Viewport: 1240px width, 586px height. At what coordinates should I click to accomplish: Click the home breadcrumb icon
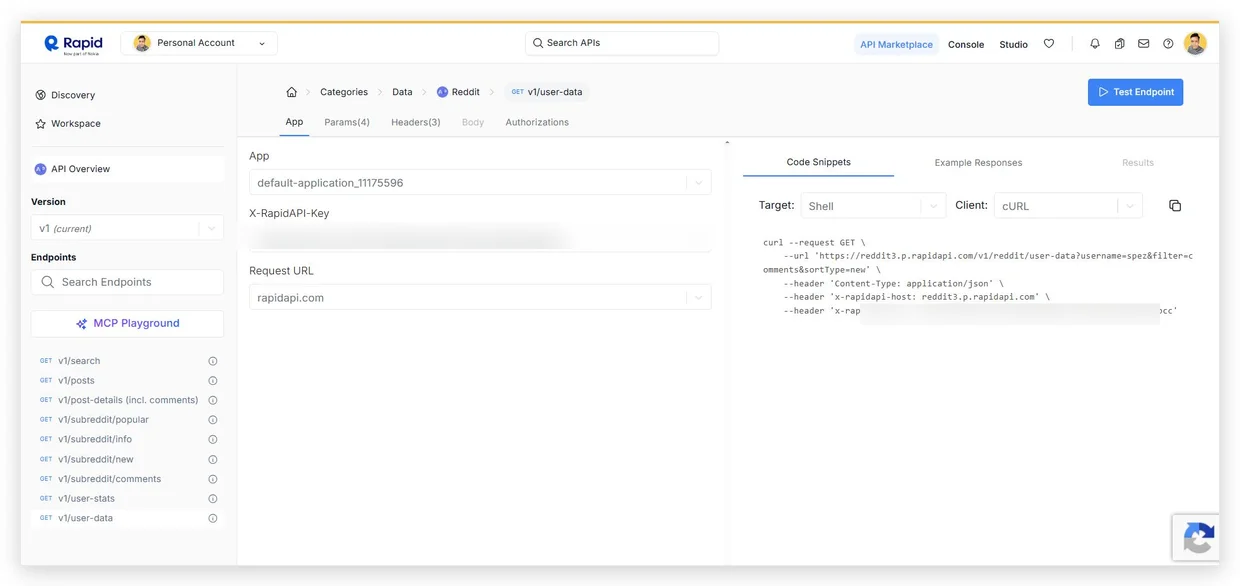click(291, 92)
